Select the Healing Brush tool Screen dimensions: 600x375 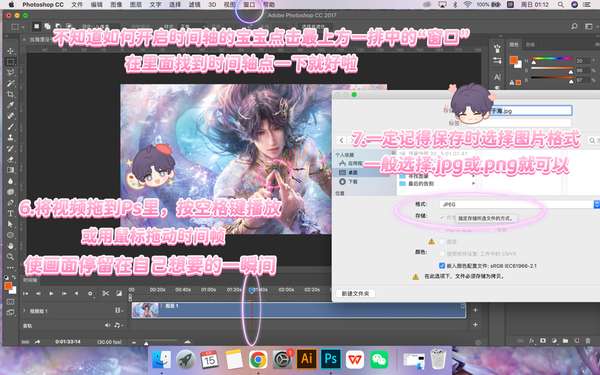point(11,116)
